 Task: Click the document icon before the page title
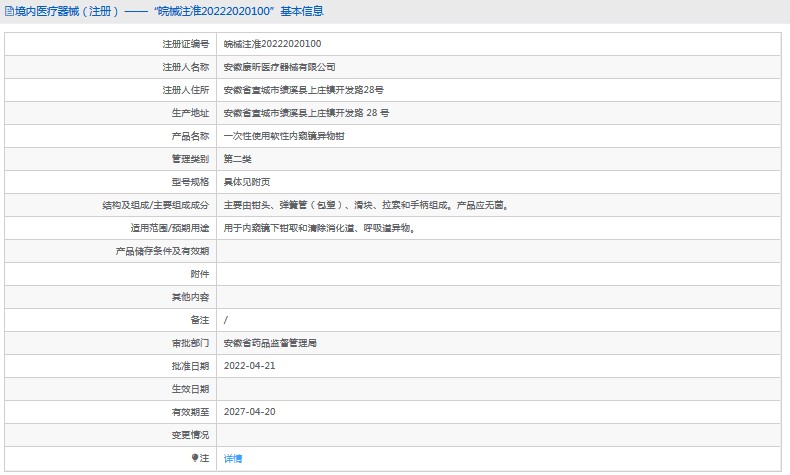(x=9, y=11)
